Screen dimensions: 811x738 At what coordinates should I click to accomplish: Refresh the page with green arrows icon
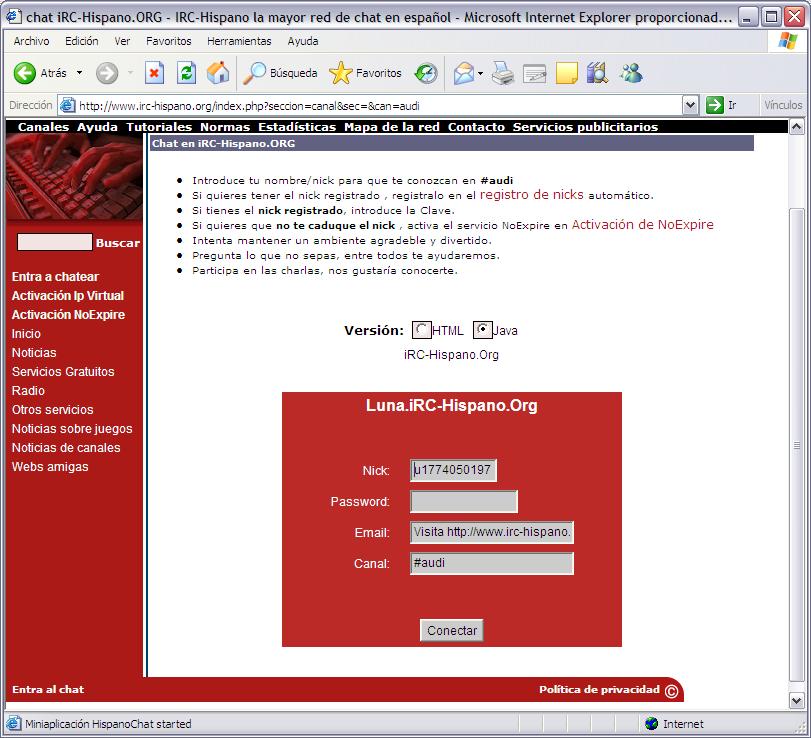[x=186, y=73]
